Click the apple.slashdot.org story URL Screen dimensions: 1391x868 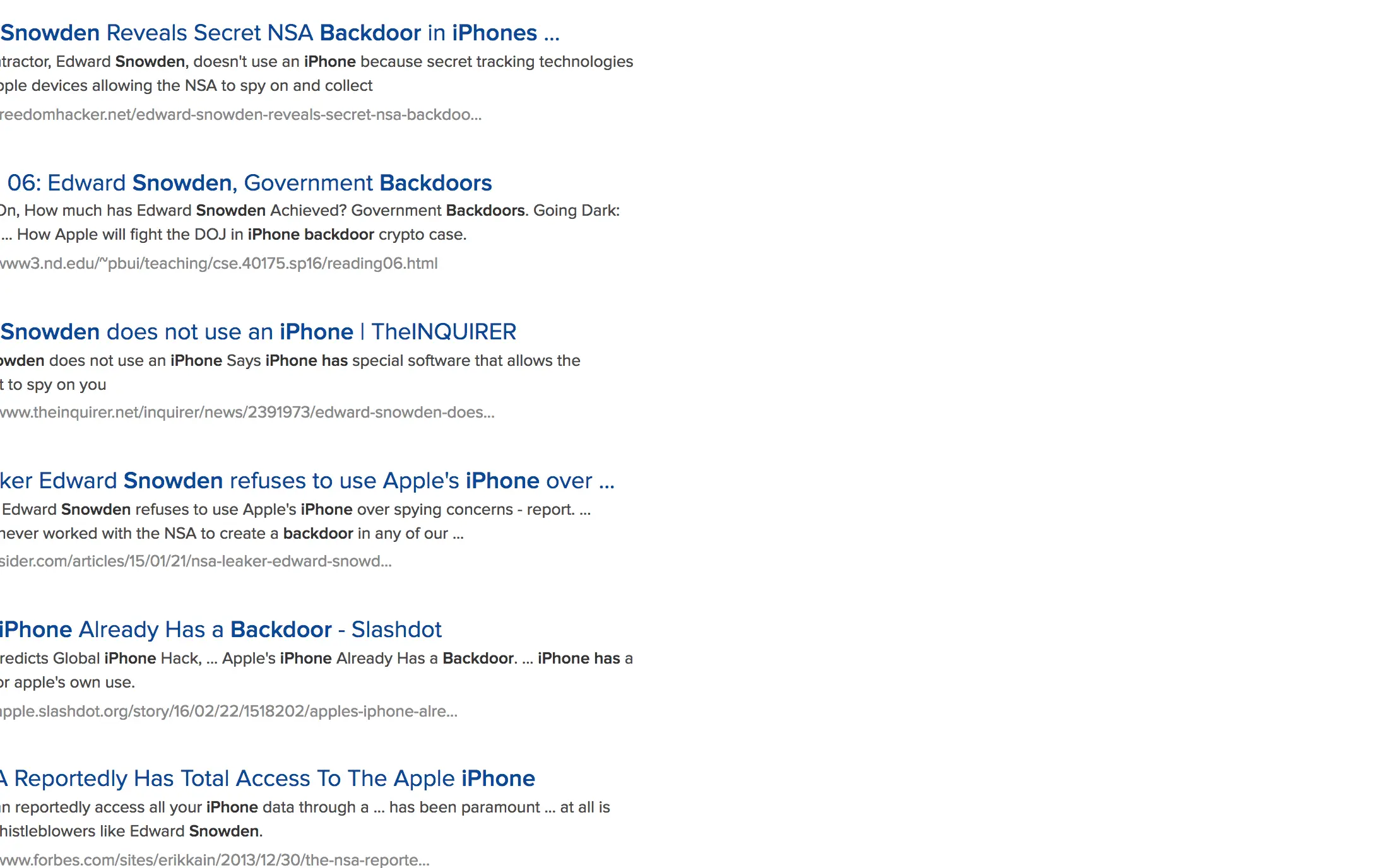tap(228, 712)
